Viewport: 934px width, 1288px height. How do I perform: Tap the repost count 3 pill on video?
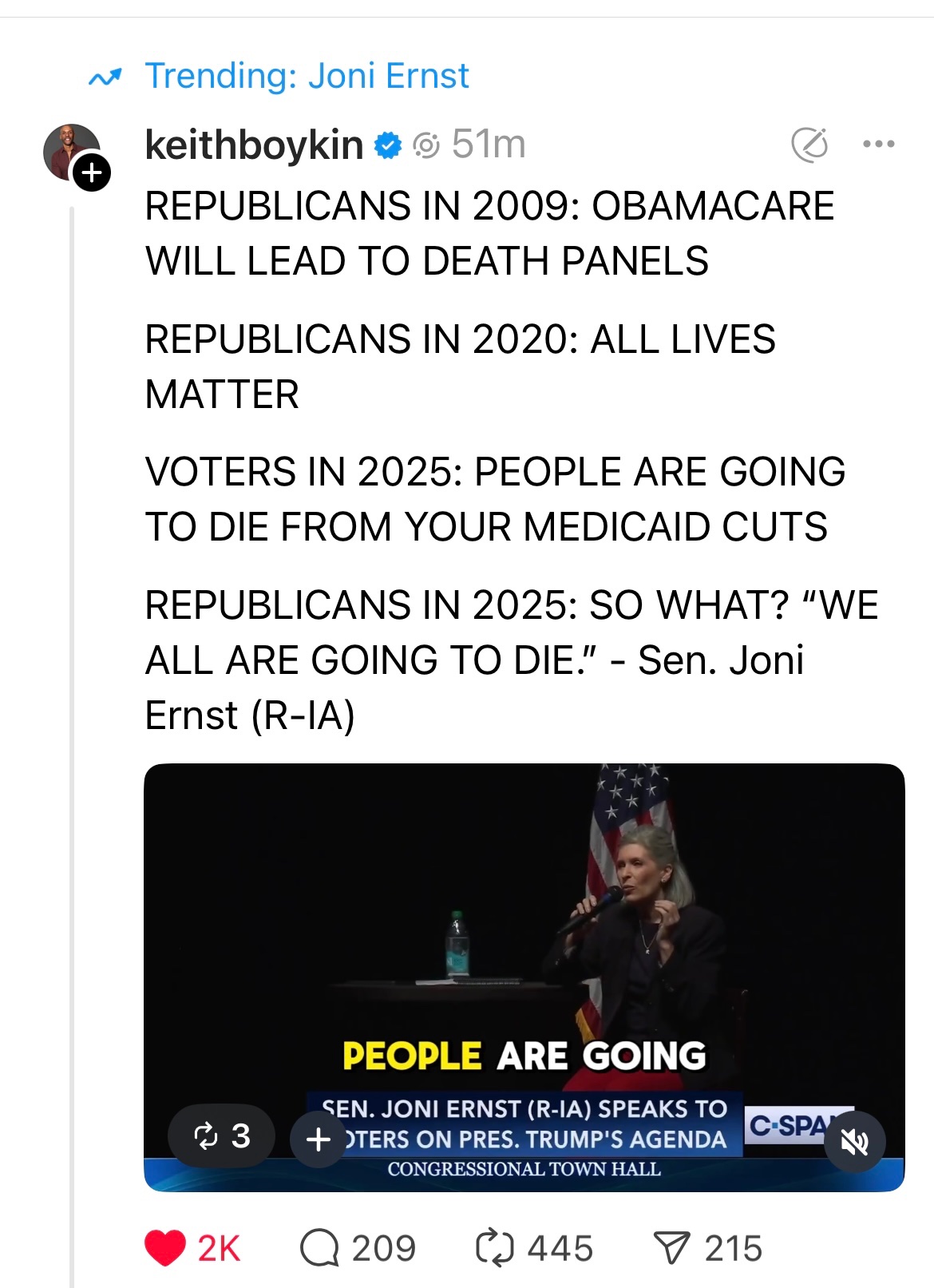[221, 1136]
